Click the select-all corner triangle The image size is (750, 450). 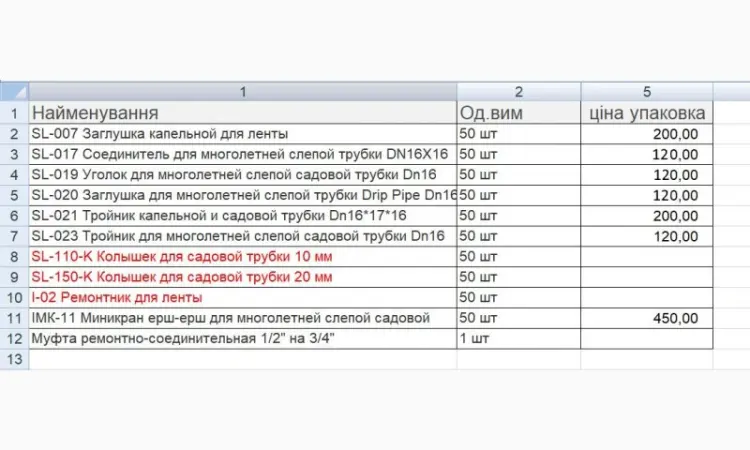point(14,91)
